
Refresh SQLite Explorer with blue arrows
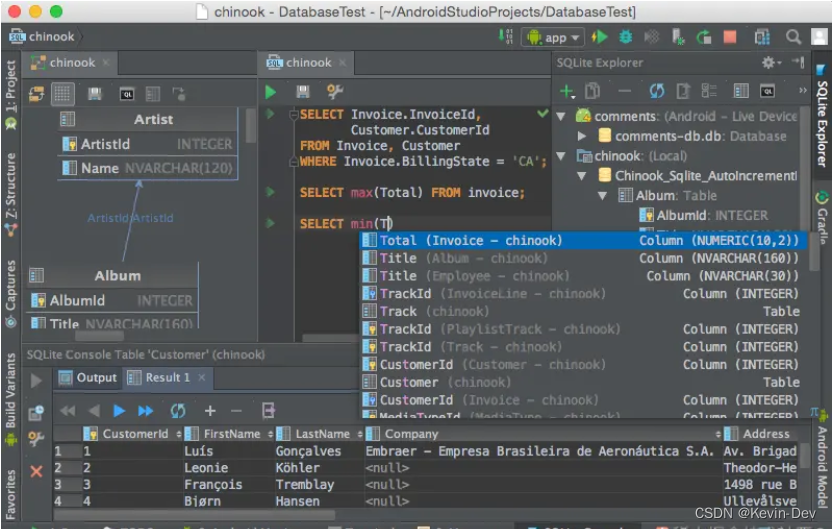657,91
